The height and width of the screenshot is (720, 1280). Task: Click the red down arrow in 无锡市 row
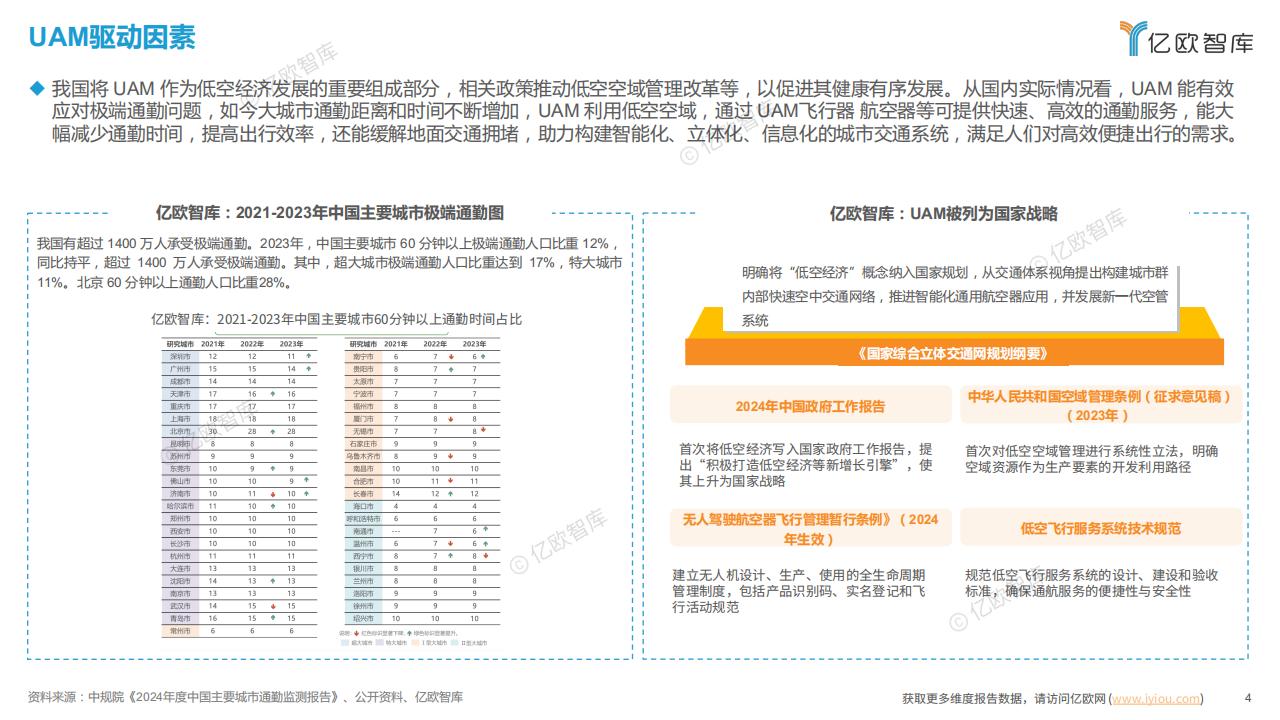[484, 430]
